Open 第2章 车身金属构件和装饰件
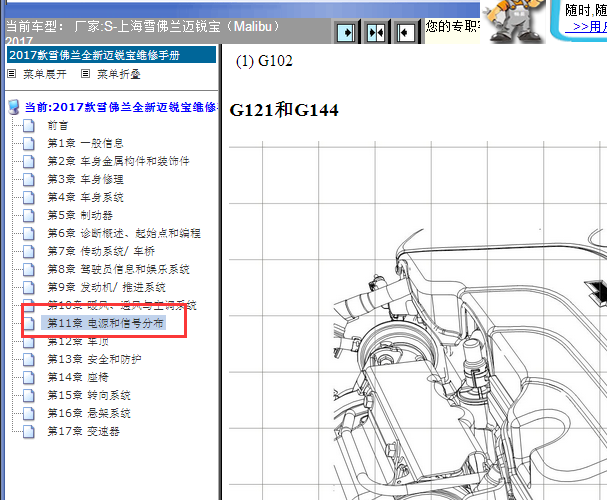Viewport: 607px width, 500px height. pos(118,161)
